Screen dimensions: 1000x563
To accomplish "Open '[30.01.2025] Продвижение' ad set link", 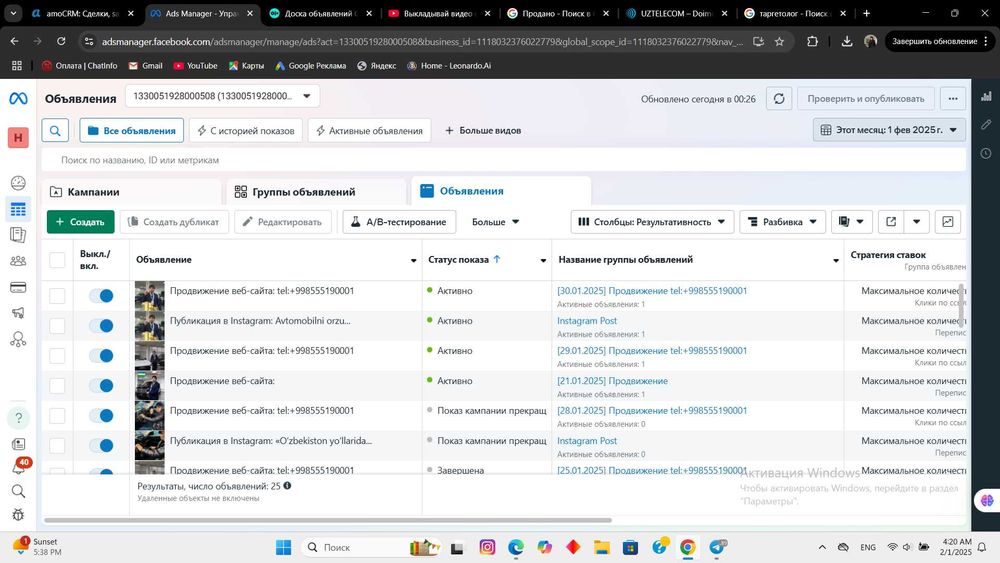I will click(x=652, y=291).
